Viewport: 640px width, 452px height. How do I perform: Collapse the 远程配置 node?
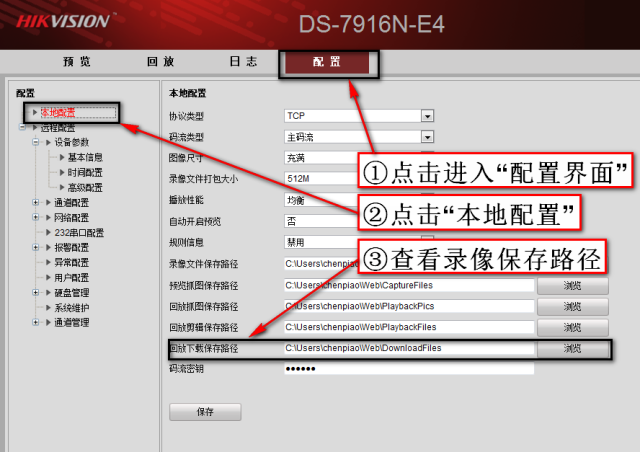pos(22,127)
